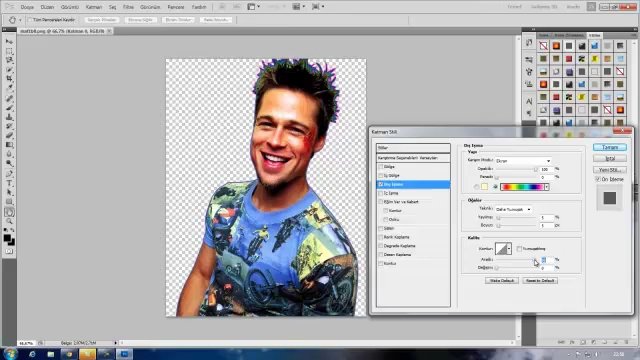Viewport: 640px width, 360px height.
Task: Click the Yeni Stil button
Action: tap(610, 169)
